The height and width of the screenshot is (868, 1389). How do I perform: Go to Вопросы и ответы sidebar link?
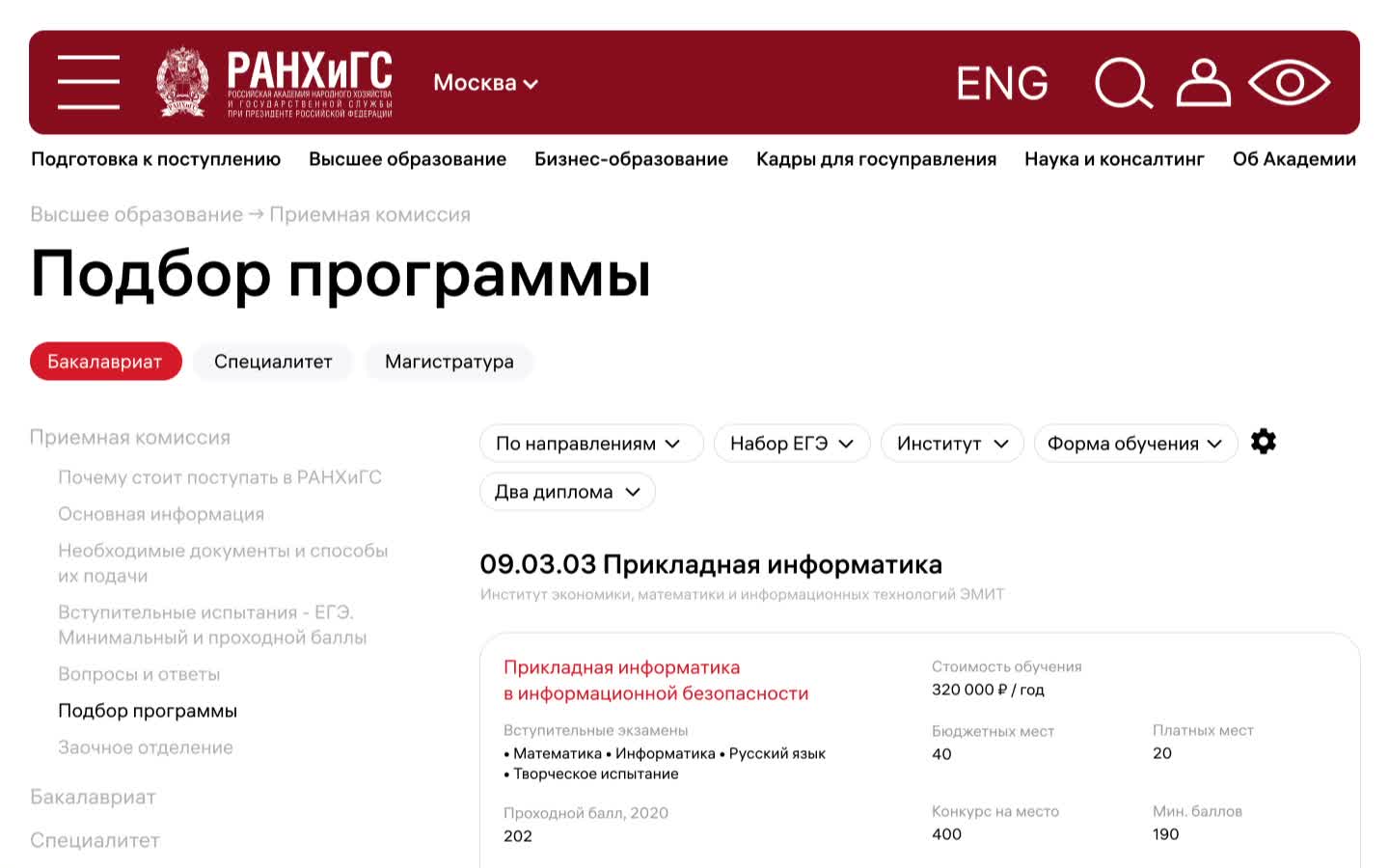click(x=139, y=674)
